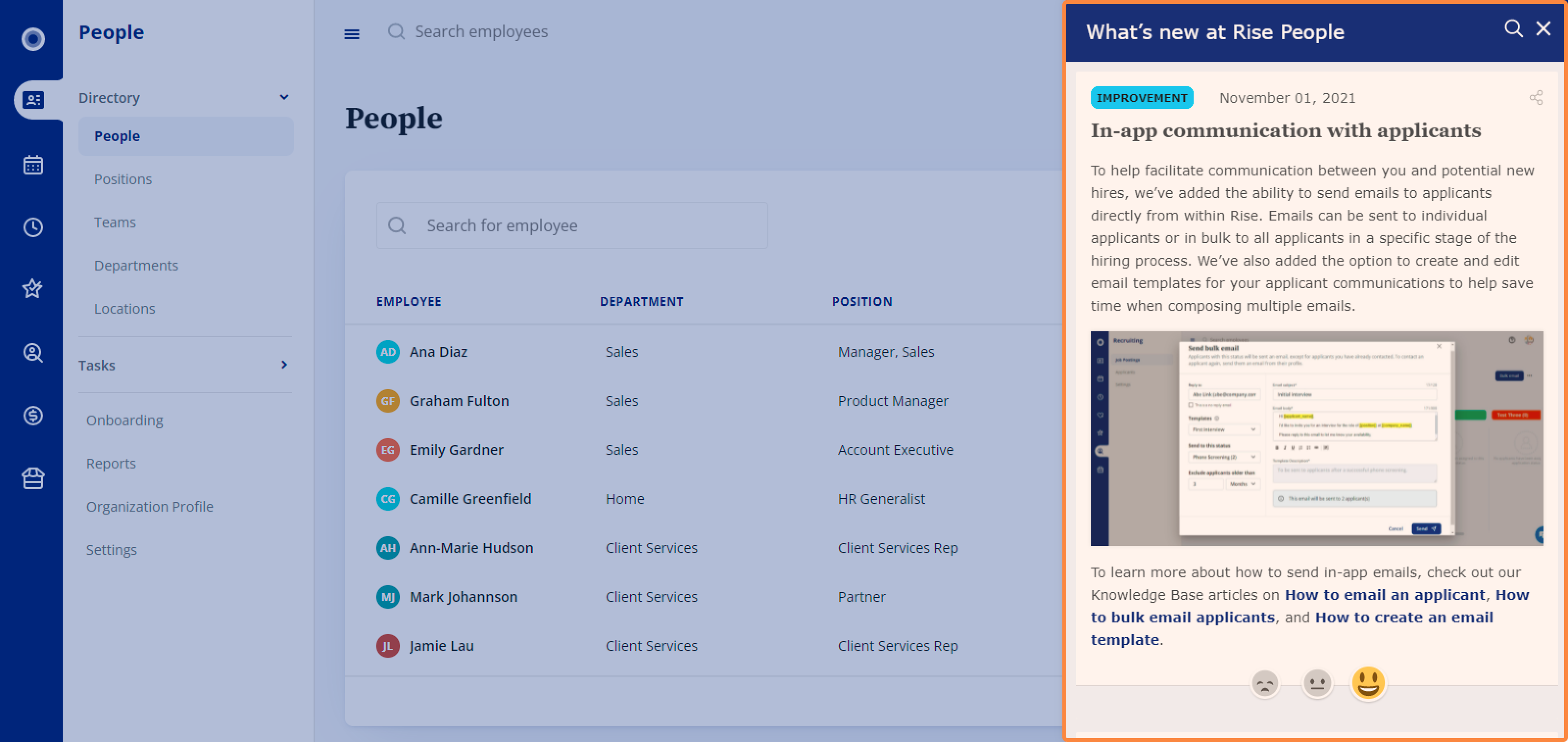The width and height of the screenshot is (1568, 742).
Task: Open Graham Fulton employee name
Action: [459, 400]
